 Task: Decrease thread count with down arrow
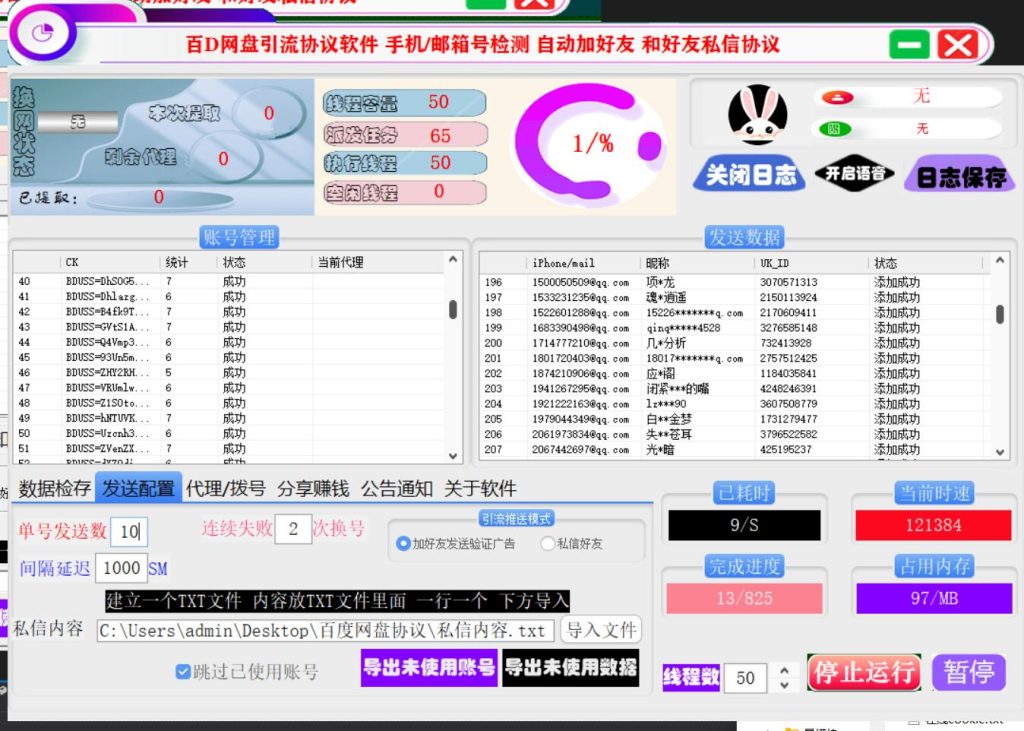coord(784,684)
